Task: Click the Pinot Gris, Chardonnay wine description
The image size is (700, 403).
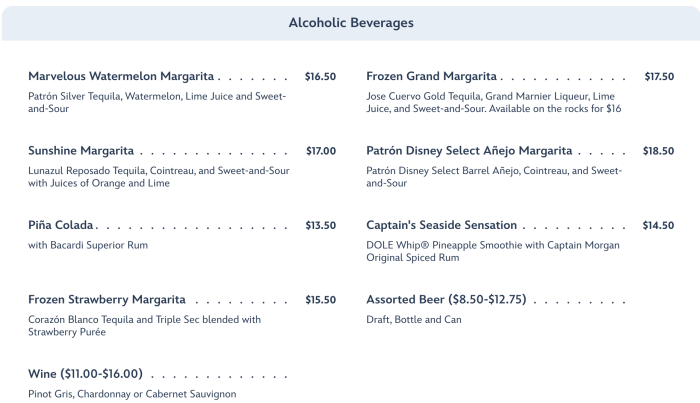Action: 132,394
